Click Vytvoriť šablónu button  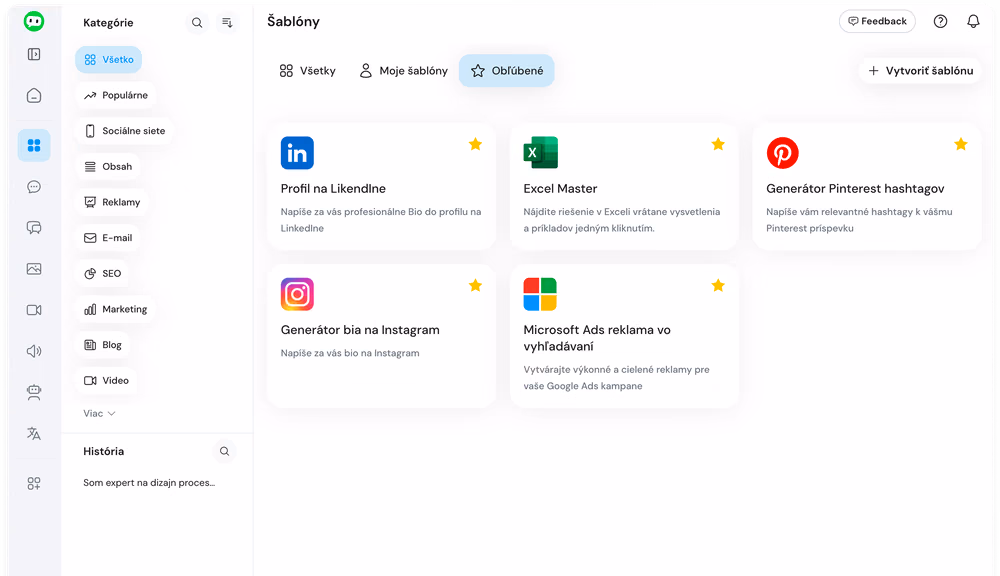pos(920,71)
